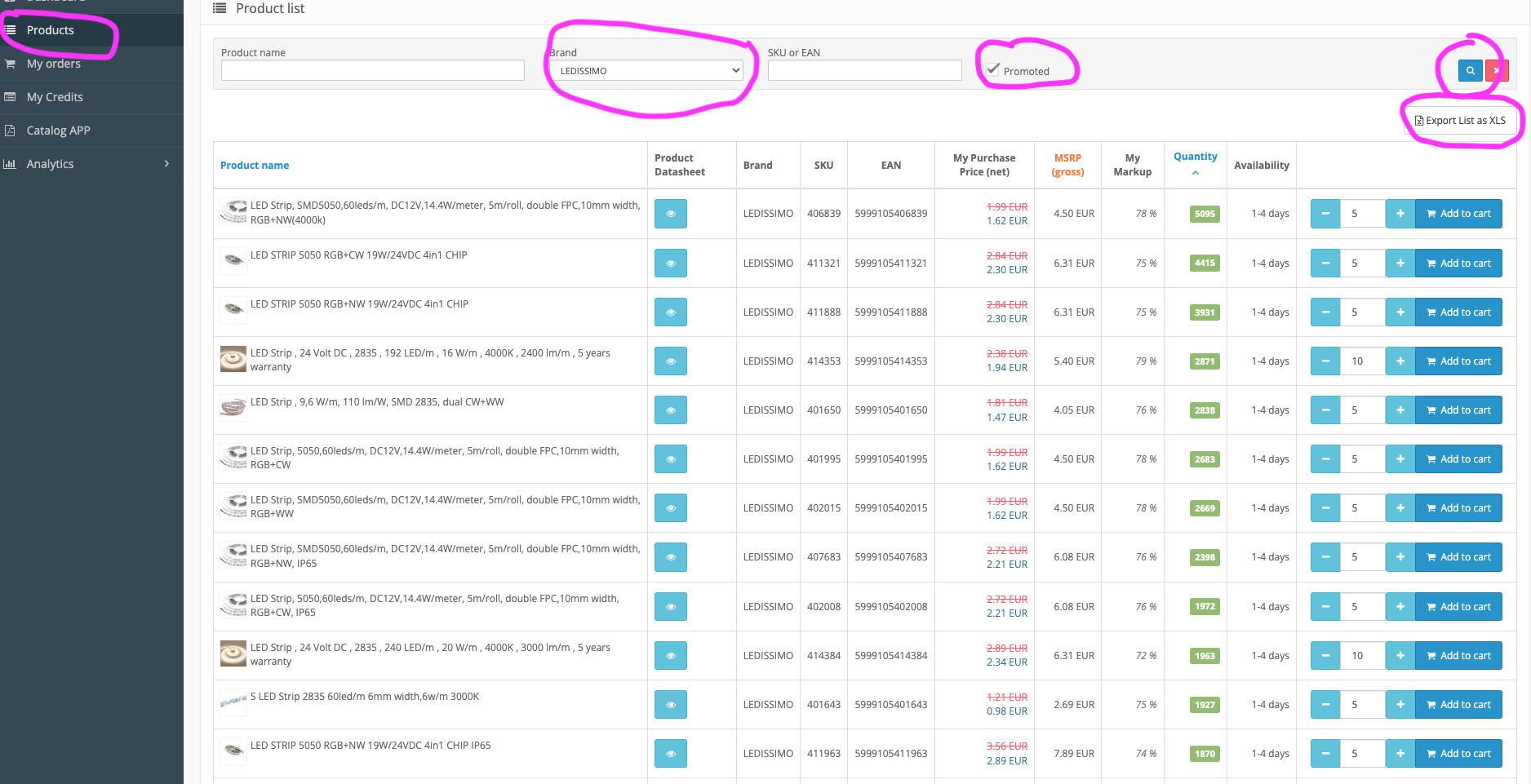View datasheet for SKU 401643
The image size is (1531, 784).
[671, 705]
